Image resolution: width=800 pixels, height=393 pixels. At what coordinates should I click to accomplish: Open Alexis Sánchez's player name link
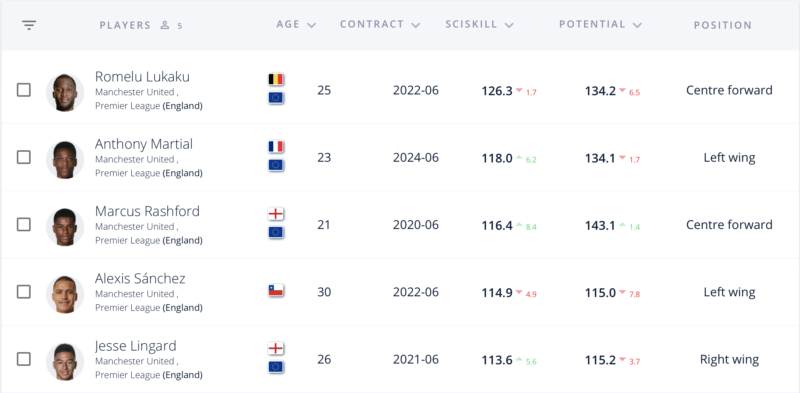point(140,279)
